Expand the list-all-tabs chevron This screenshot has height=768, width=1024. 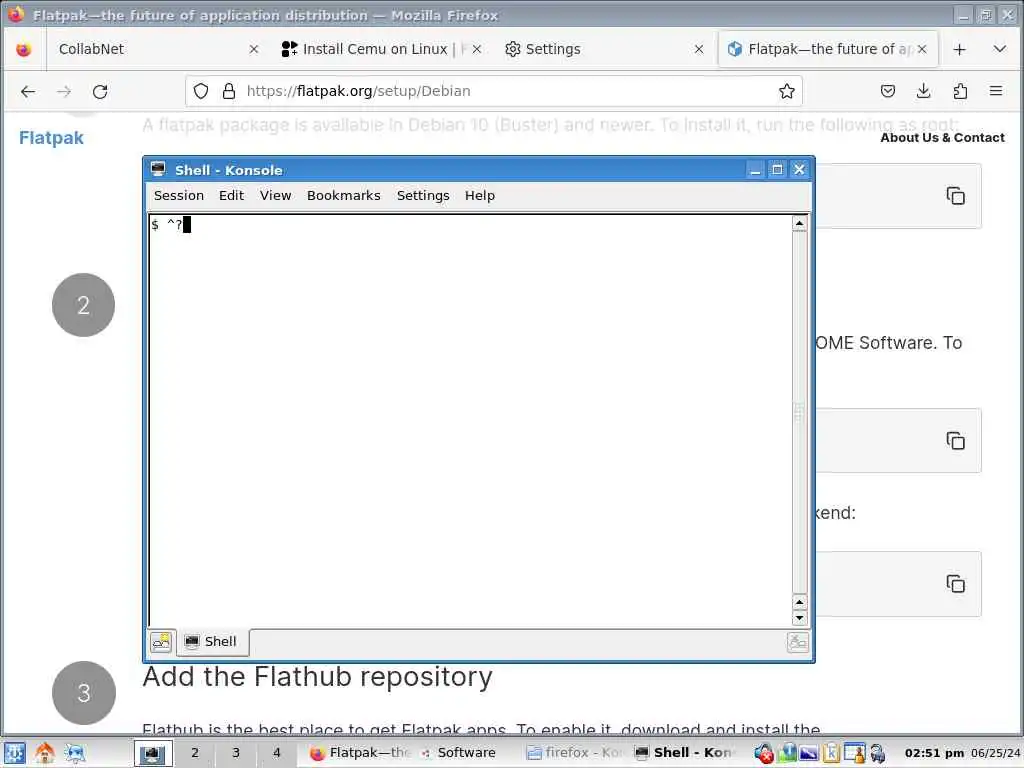pyautogui.click(x=999, y=50)
